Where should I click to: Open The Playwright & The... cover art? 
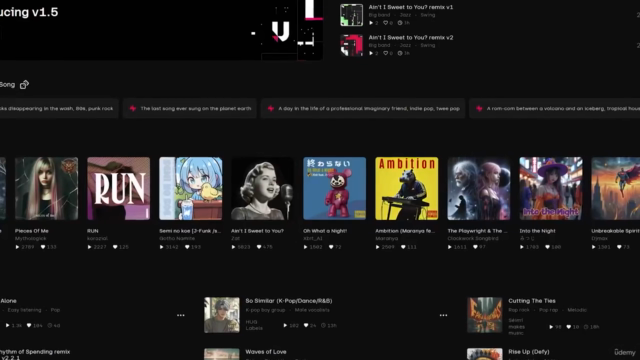tap(479, 189)
